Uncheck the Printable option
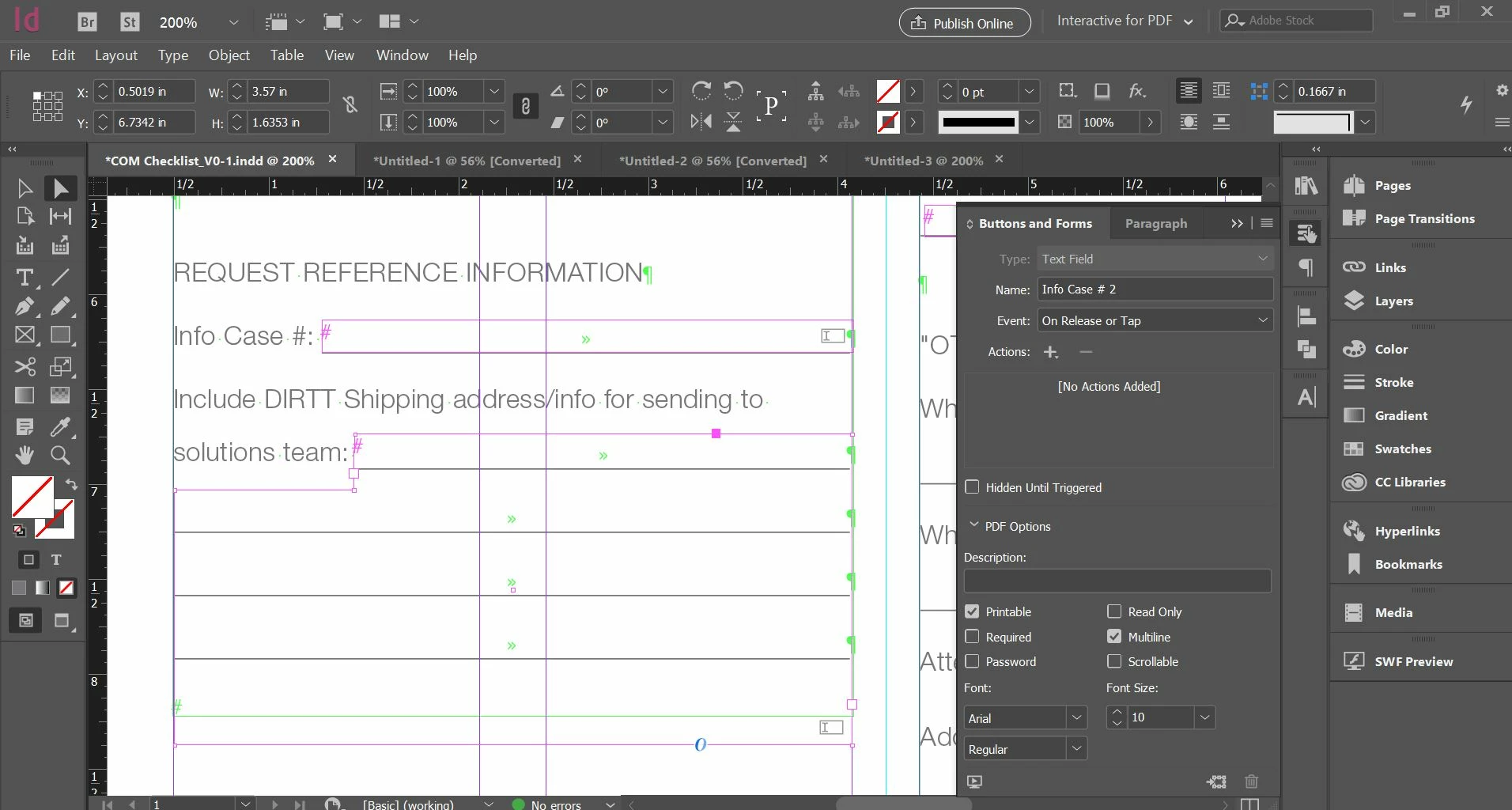Viewport: 1512px width, 810px height. 972,611
